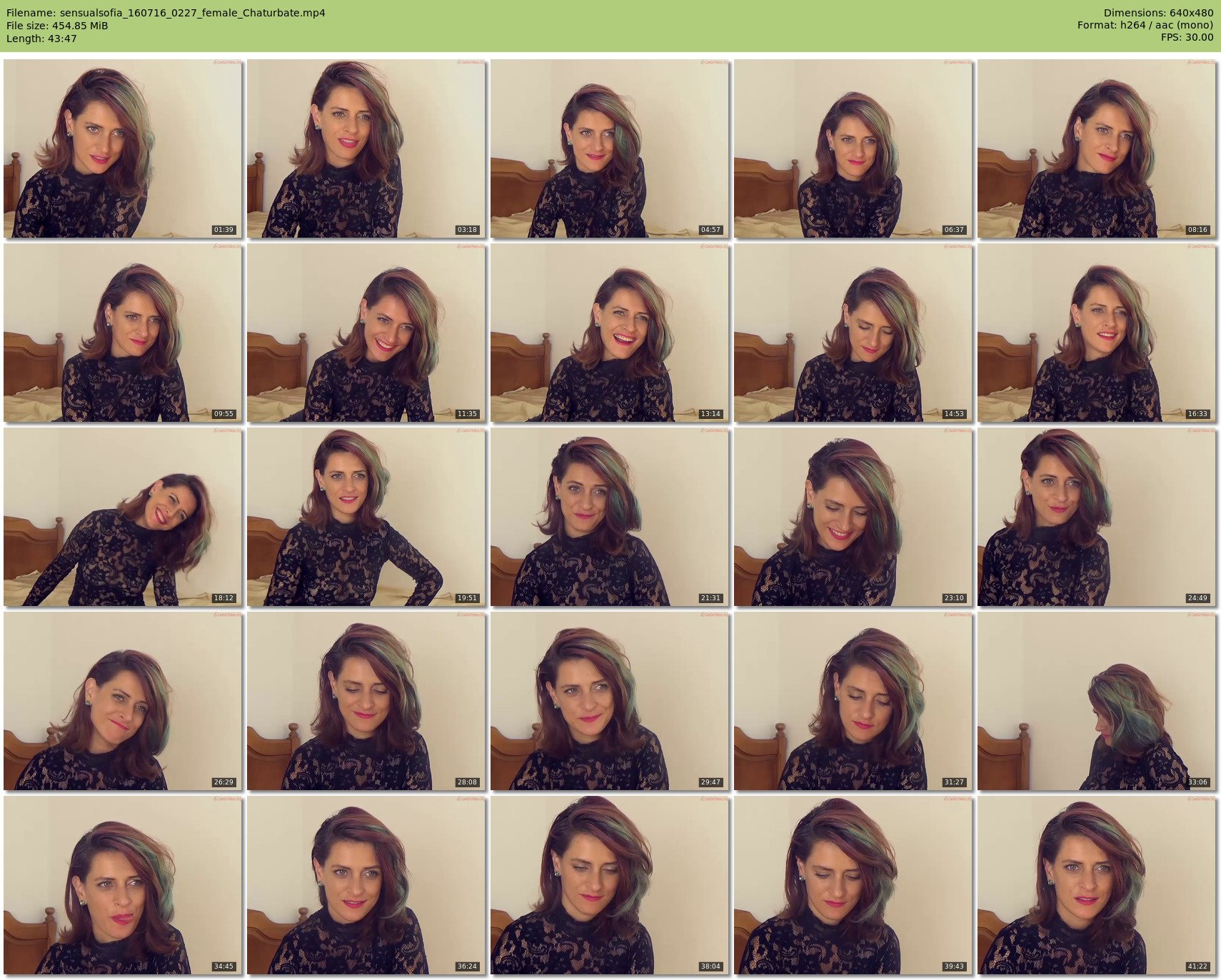Click the Filename line in the header

166,13
